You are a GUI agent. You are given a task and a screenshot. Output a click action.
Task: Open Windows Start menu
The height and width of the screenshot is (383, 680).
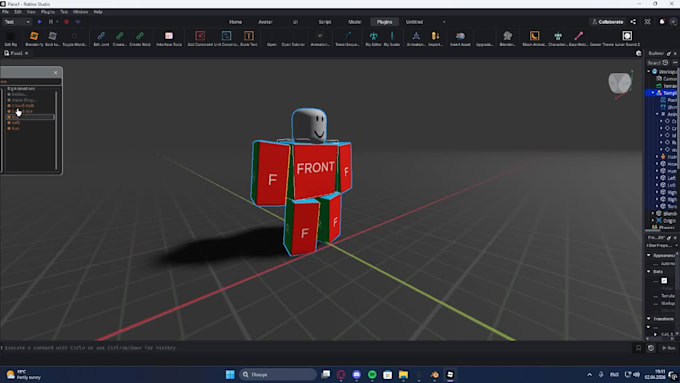(x=230, y=374)
